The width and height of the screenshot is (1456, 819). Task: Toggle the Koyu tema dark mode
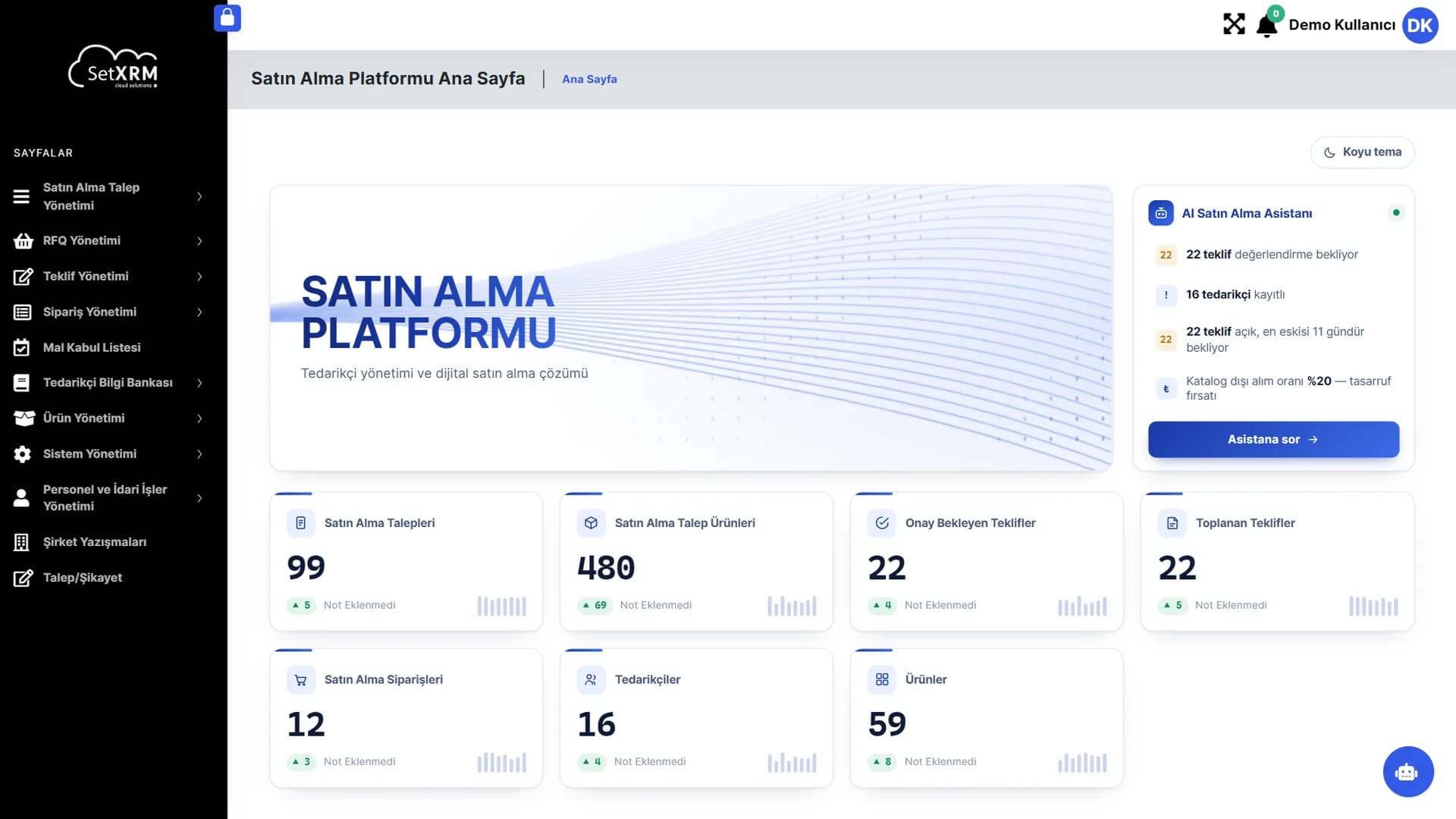pyautogui.click(x=1362, y=152)
